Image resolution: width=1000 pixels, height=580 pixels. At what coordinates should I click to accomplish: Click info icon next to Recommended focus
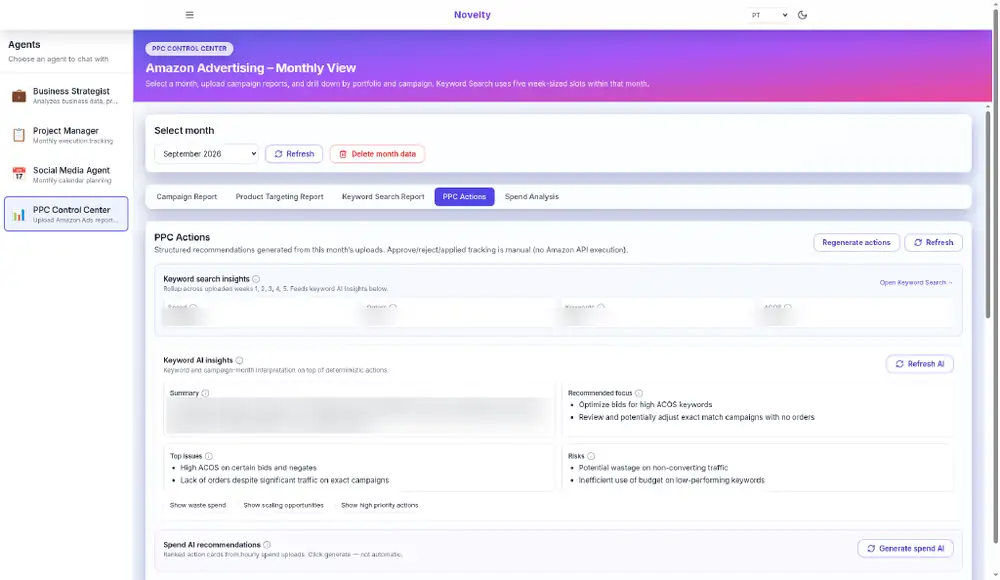(638, 393)
